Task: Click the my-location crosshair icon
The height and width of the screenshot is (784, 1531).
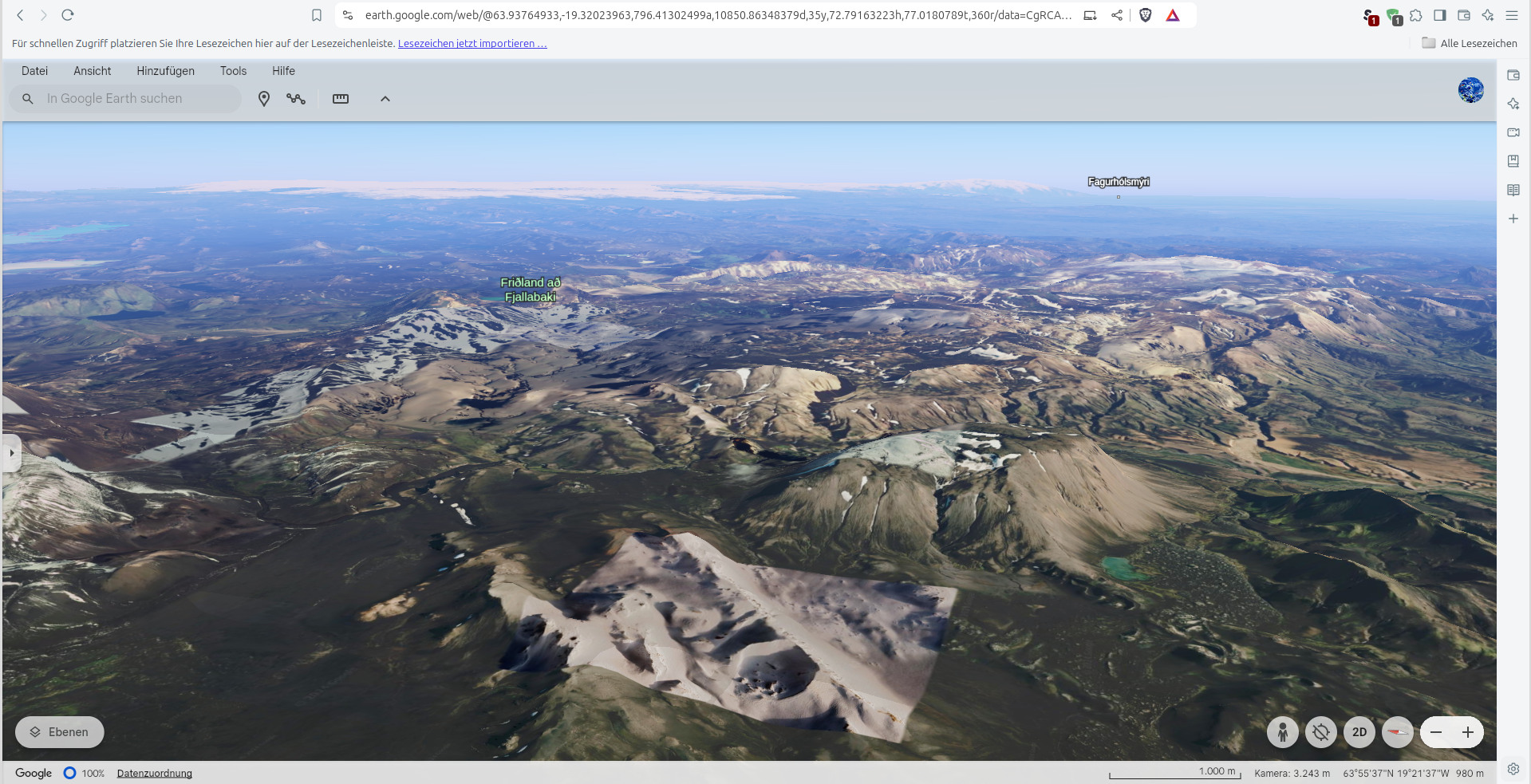Action: pyautogui.click(x=1321, y=732)
